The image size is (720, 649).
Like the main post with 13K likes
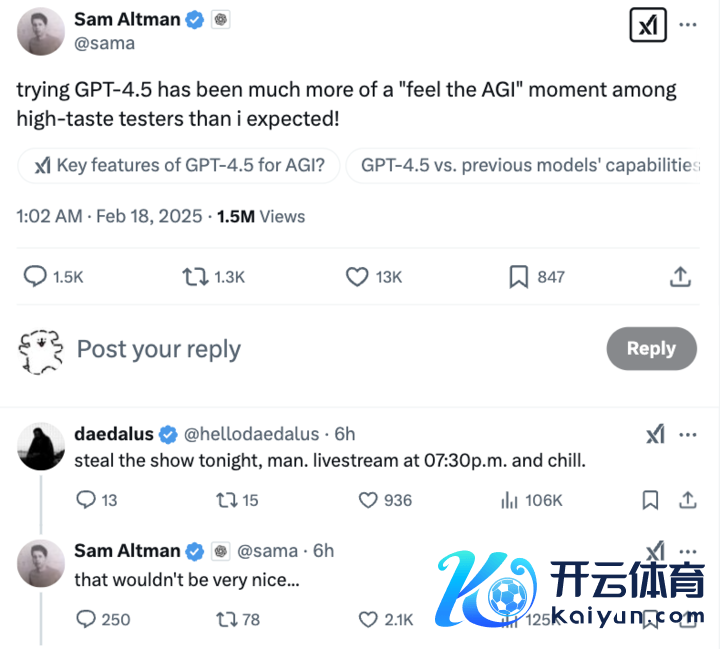point(357,277)
